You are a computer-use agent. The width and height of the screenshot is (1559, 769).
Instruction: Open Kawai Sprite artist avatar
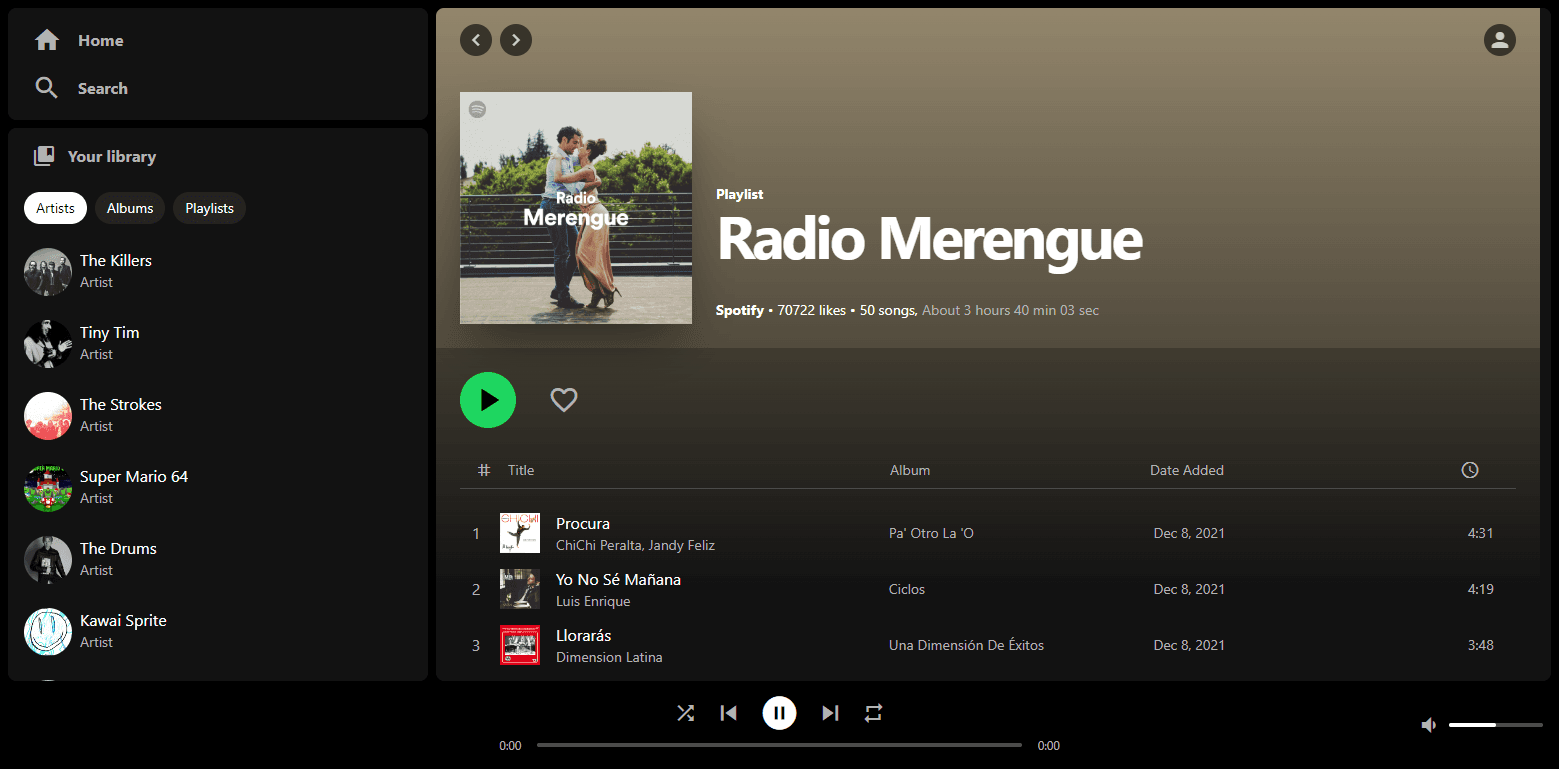(48, 632)
